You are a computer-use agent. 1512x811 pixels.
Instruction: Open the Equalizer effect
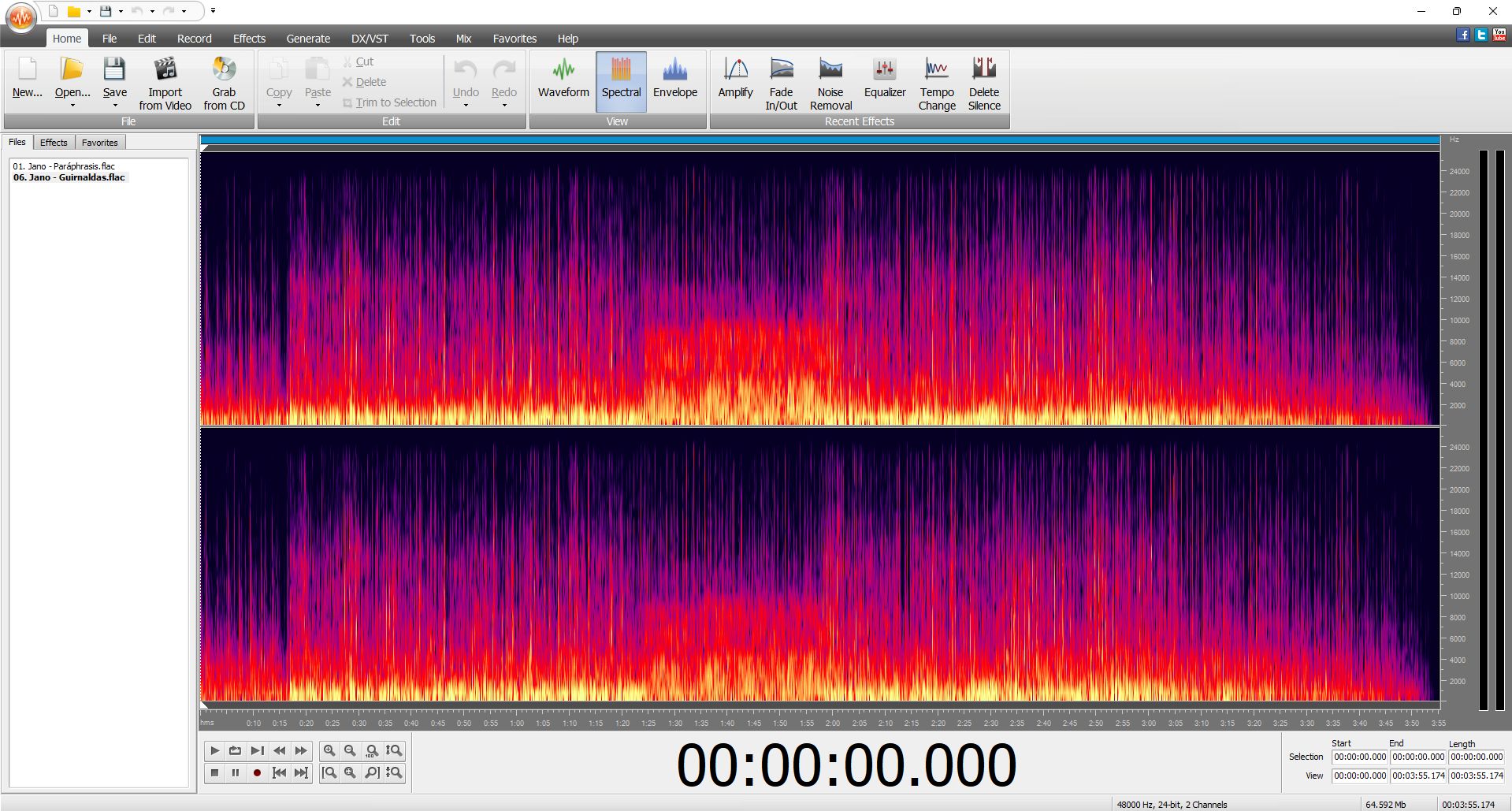point(885,77)
